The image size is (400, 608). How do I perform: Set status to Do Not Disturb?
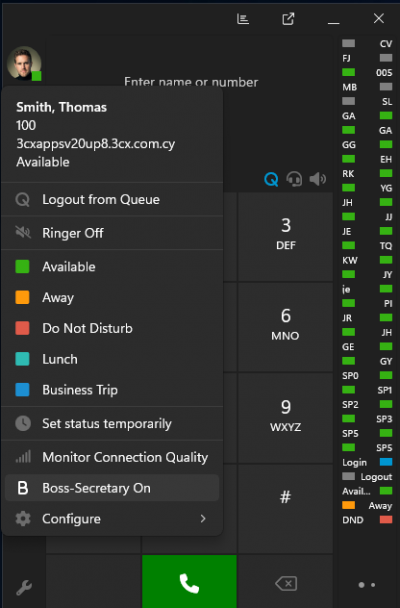tap(112, 328)
